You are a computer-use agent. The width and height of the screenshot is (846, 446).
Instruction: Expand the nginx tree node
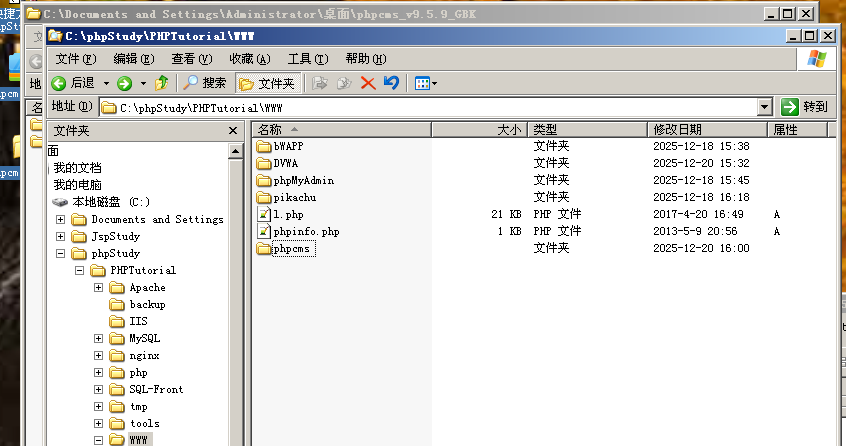coord(98,355)
